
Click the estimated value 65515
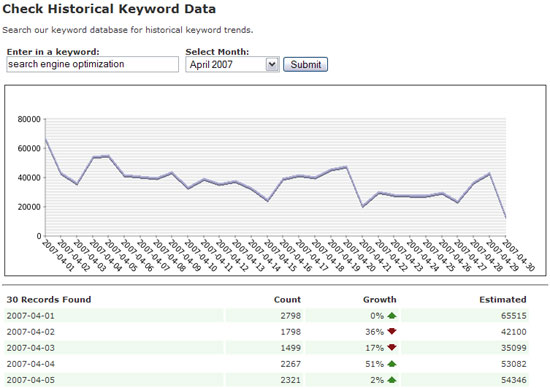tap(514, 316)
